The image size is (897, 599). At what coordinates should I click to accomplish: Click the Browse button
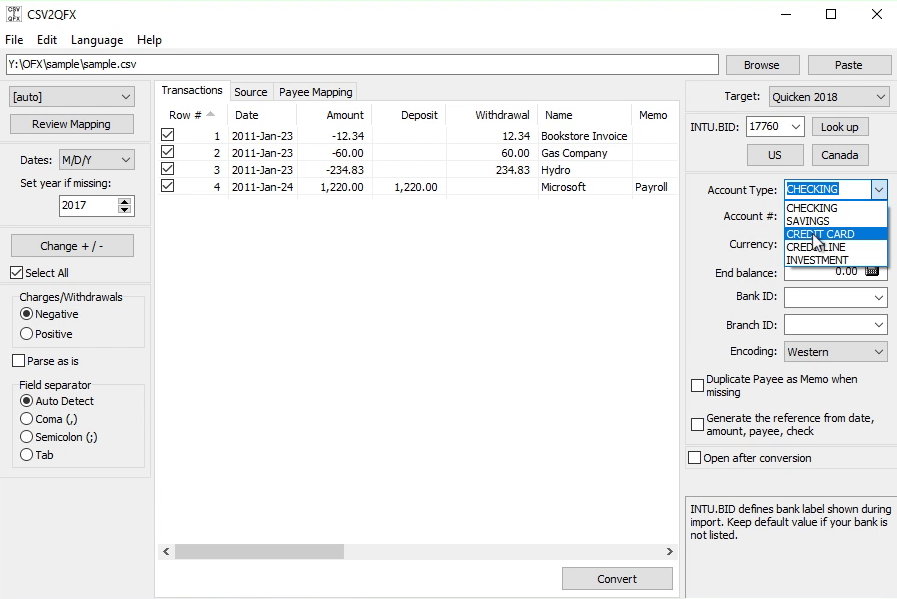click(x=762, y=65)
